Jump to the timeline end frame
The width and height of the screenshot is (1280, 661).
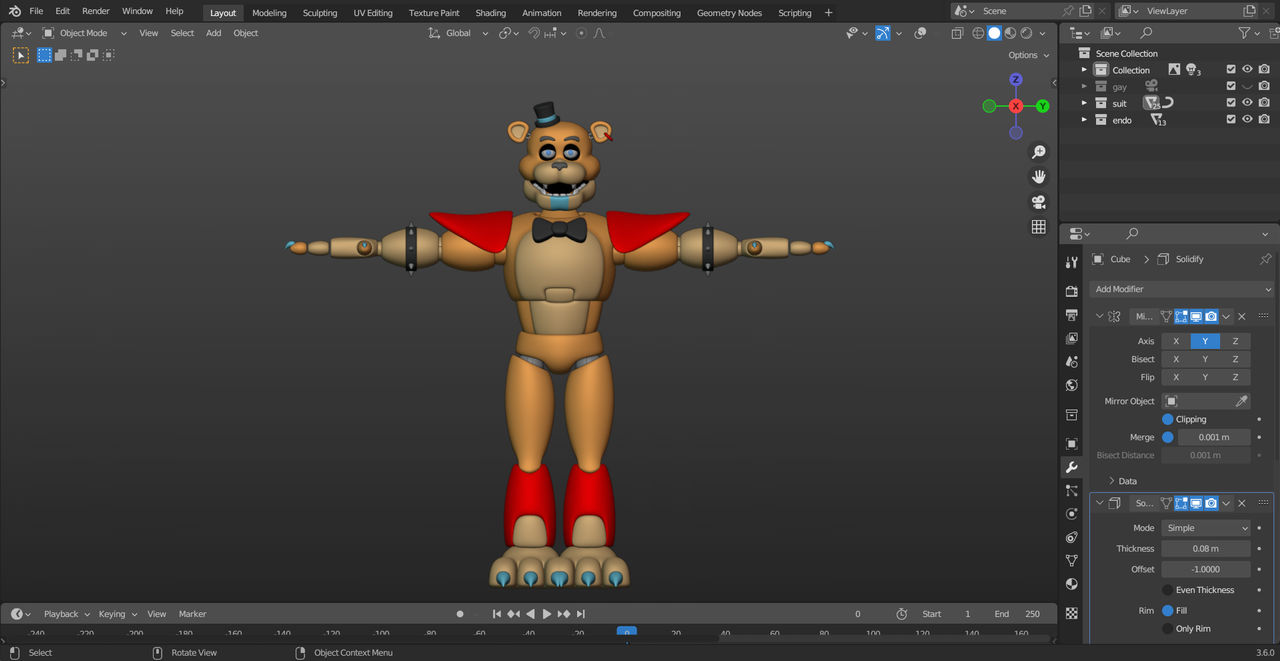point(581,614)
